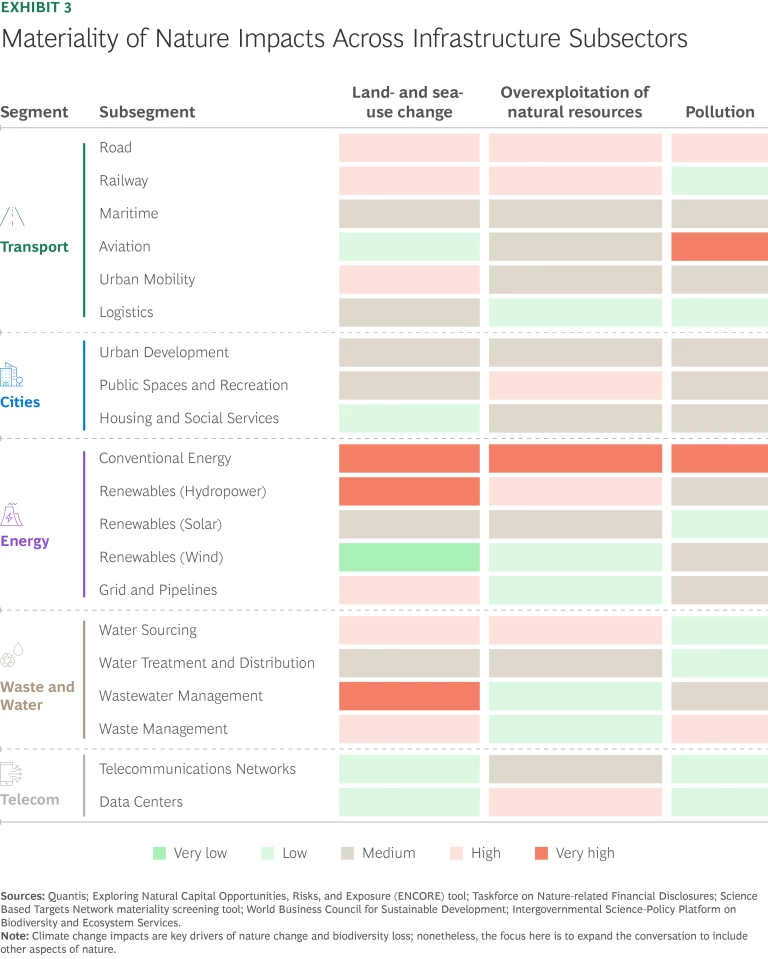Click the Cities buildings icon
The image size is (768, 959).
(11, 376)
